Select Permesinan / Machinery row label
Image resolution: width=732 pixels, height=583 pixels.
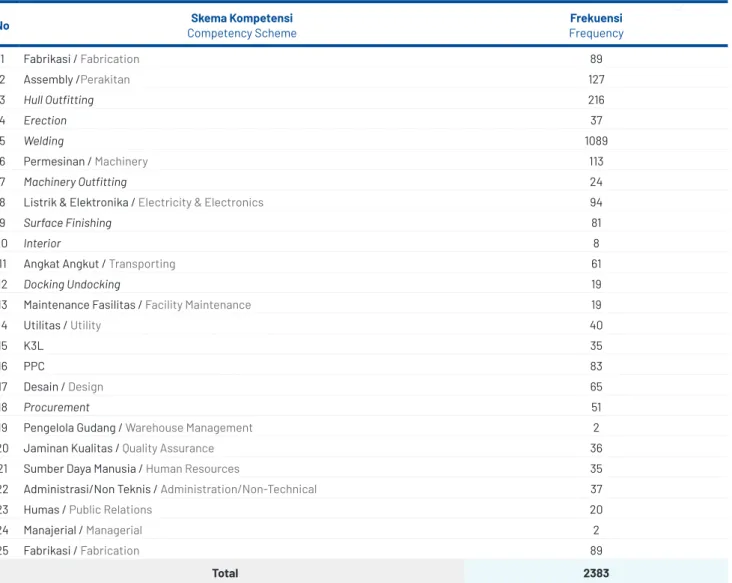[86, 162]
